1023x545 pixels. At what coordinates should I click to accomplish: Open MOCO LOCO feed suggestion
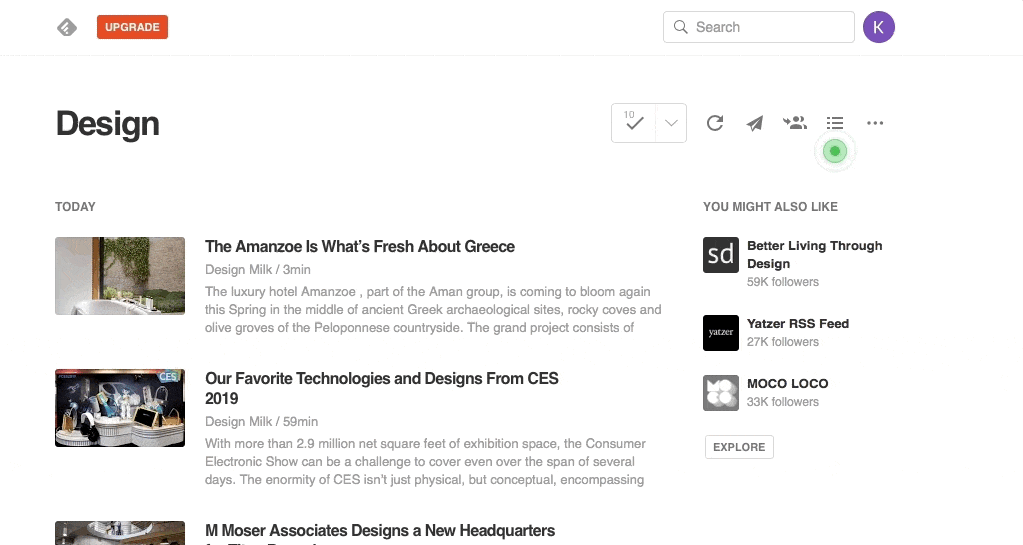787,384
